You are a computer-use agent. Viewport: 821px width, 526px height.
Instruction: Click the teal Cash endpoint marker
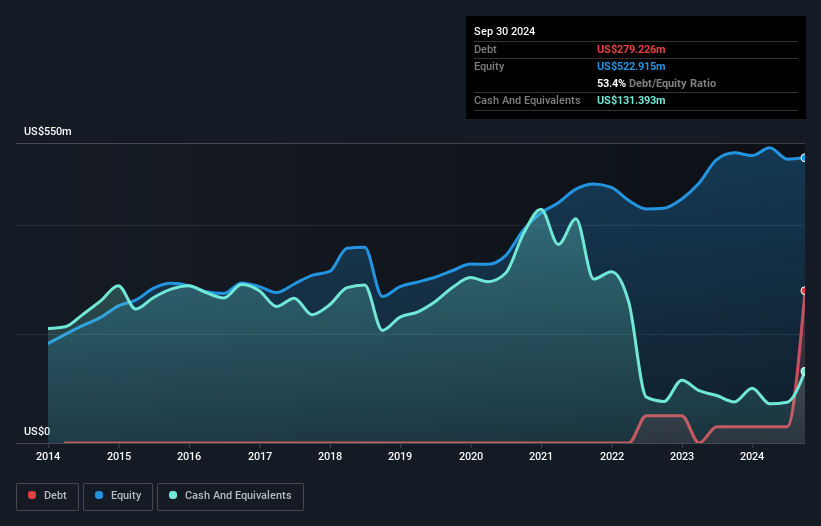tap(804, 371)
